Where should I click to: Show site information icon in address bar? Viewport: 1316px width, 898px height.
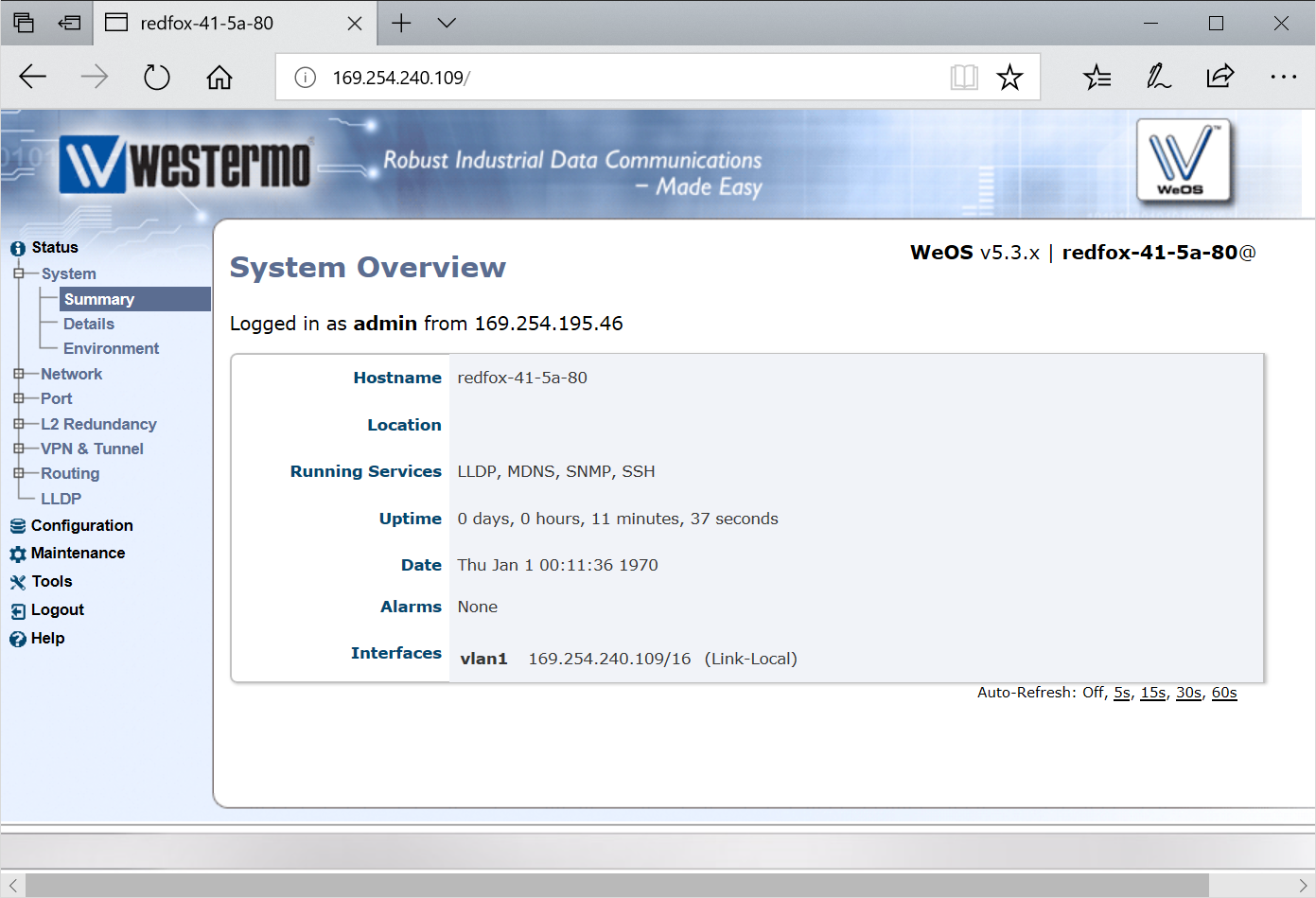point(305,78)
